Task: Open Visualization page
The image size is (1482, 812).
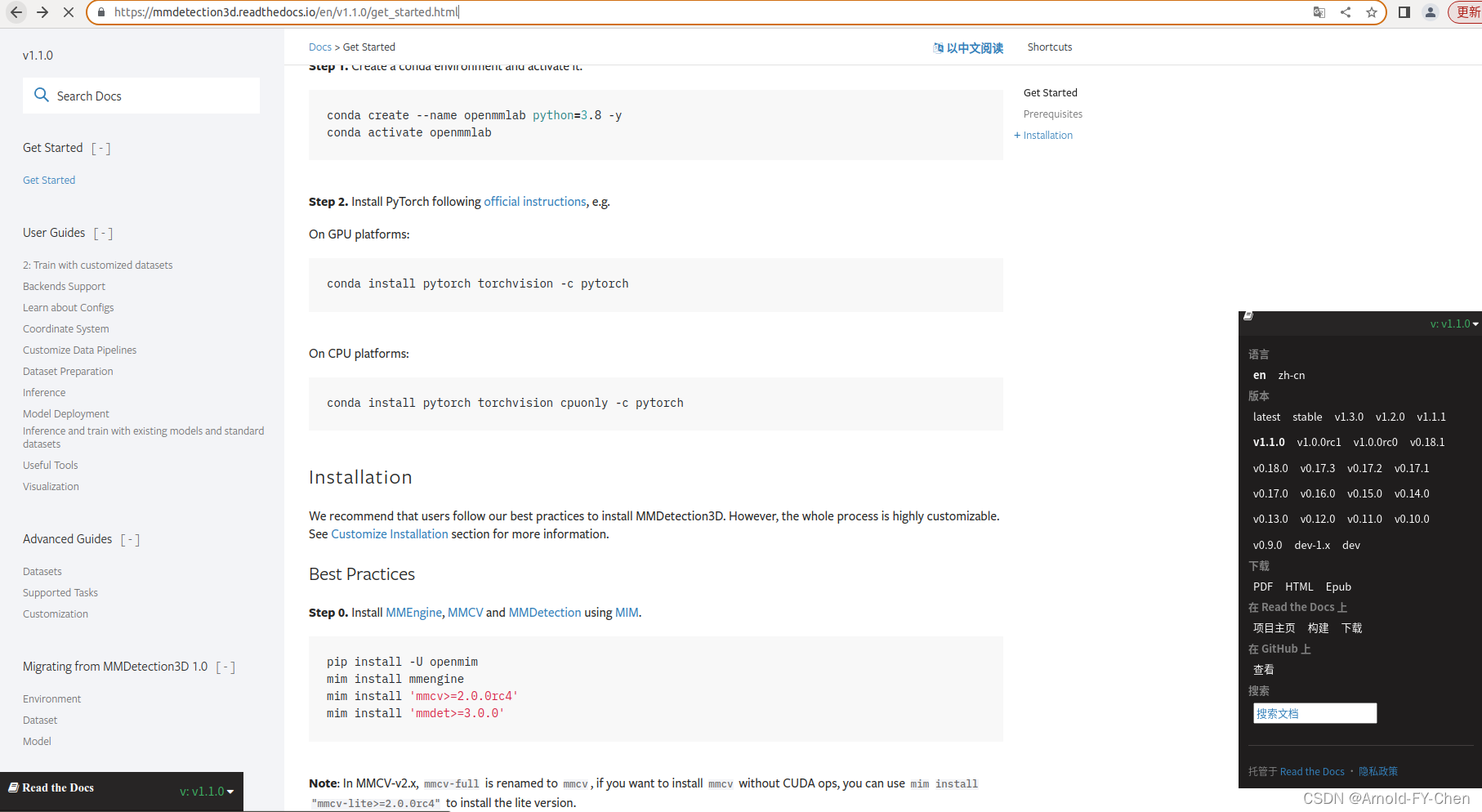Action: click(x=51, y=486)
